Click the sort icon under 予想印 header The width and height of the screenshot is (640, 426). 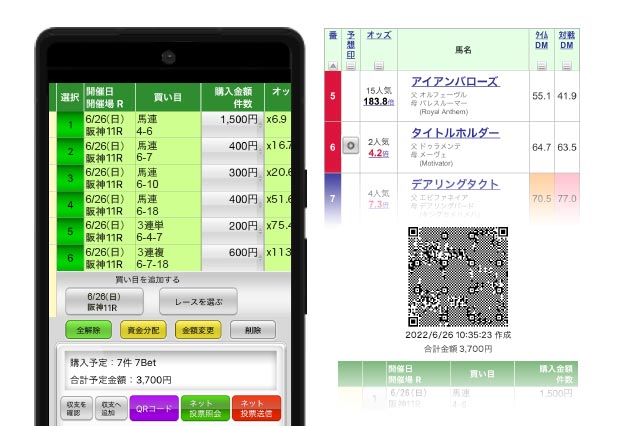[x=350, y=66]
